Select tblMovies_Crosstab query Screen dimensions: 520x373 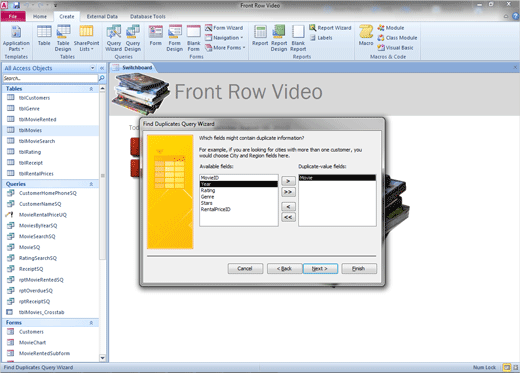tap(51, 312)
